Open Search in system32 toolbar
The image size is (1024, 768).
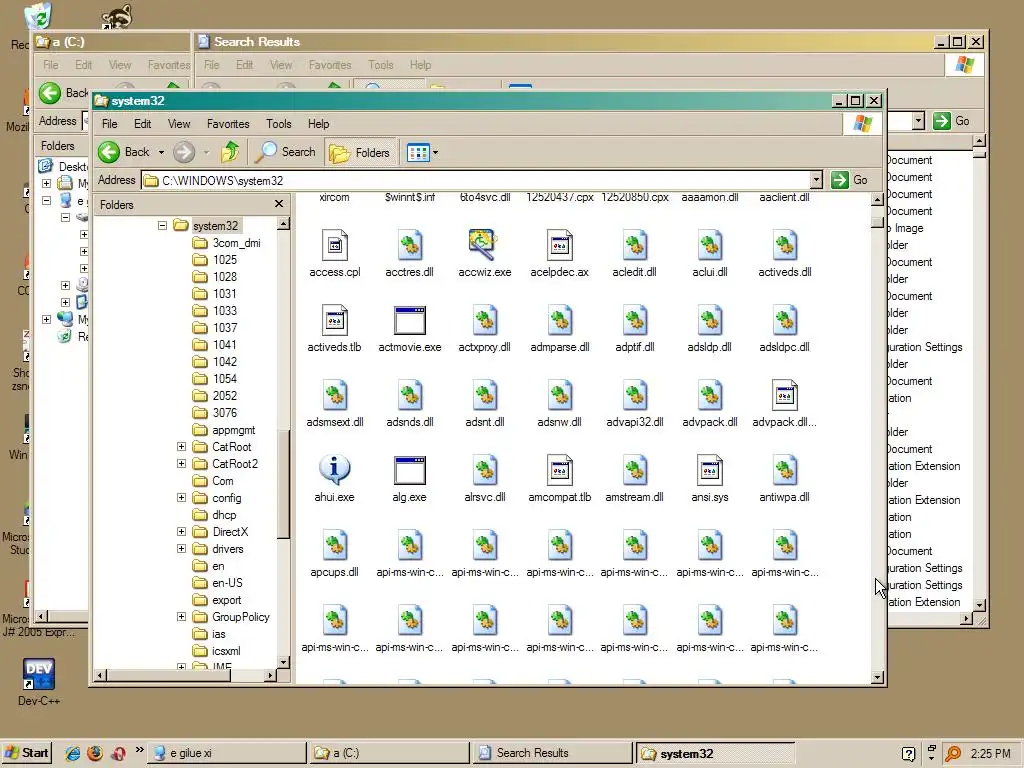click(285, 152)
